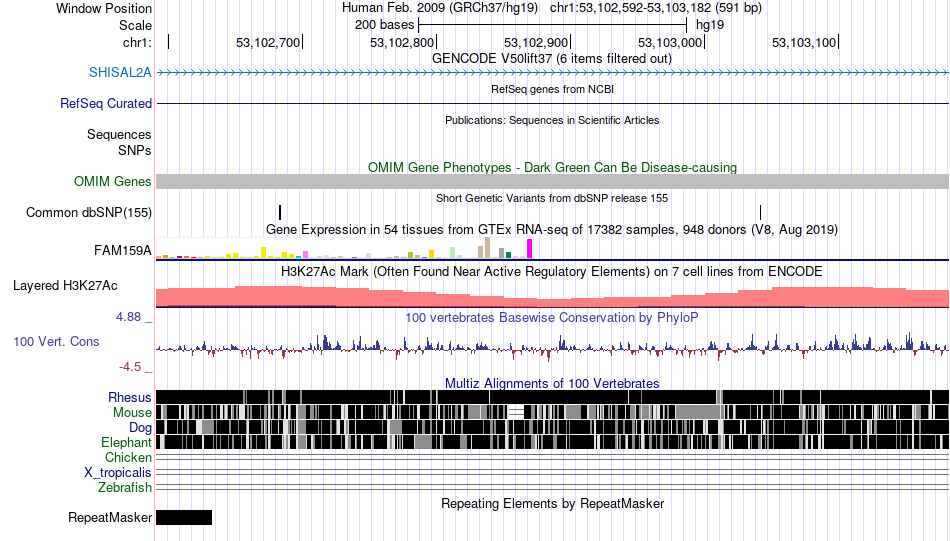Select the Chicken alignment row label

click(128, 457)
